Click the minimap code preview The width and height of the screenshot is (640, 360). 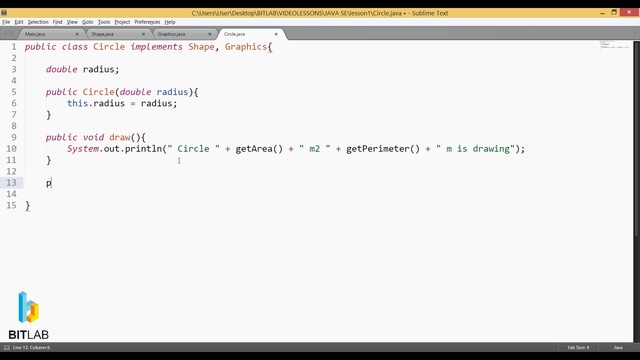click(614, 44)
